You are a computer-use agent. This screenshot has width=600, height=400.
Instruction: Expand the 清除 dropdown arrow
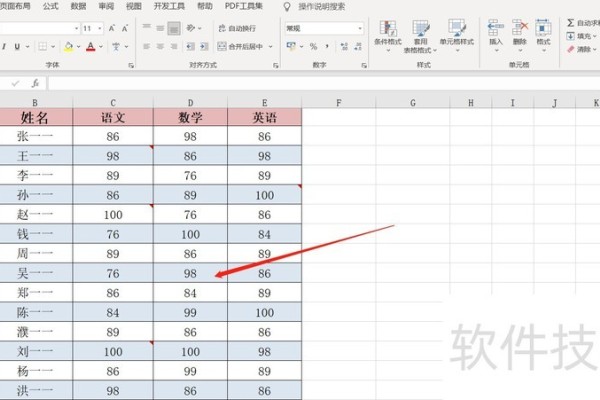(595, 49)
